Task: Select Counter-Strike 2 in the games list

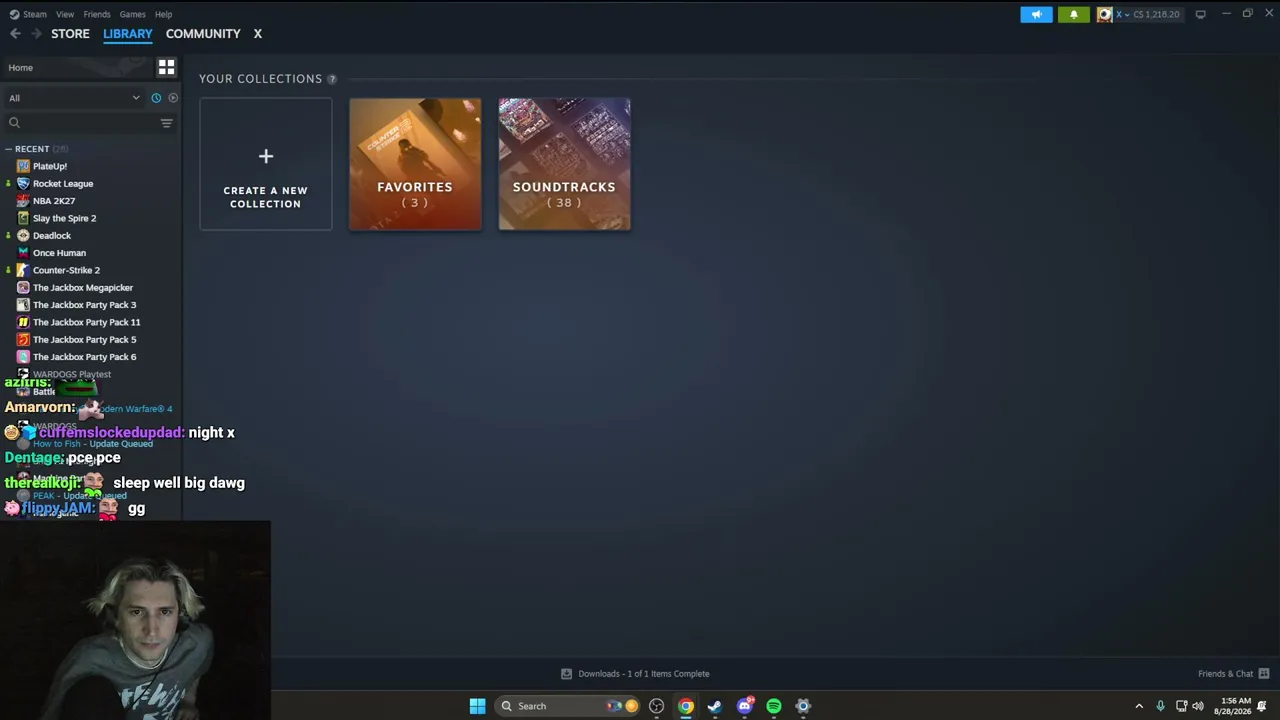Action: (x=66, y=270)
